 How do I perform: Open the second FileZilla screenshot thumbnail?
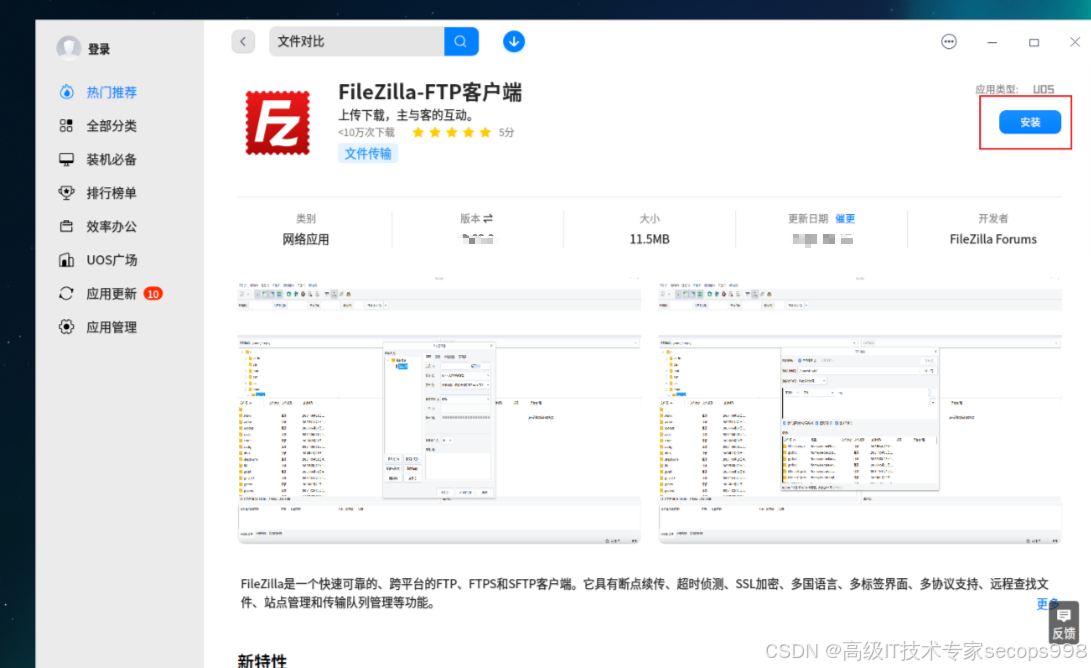[860, 410]
